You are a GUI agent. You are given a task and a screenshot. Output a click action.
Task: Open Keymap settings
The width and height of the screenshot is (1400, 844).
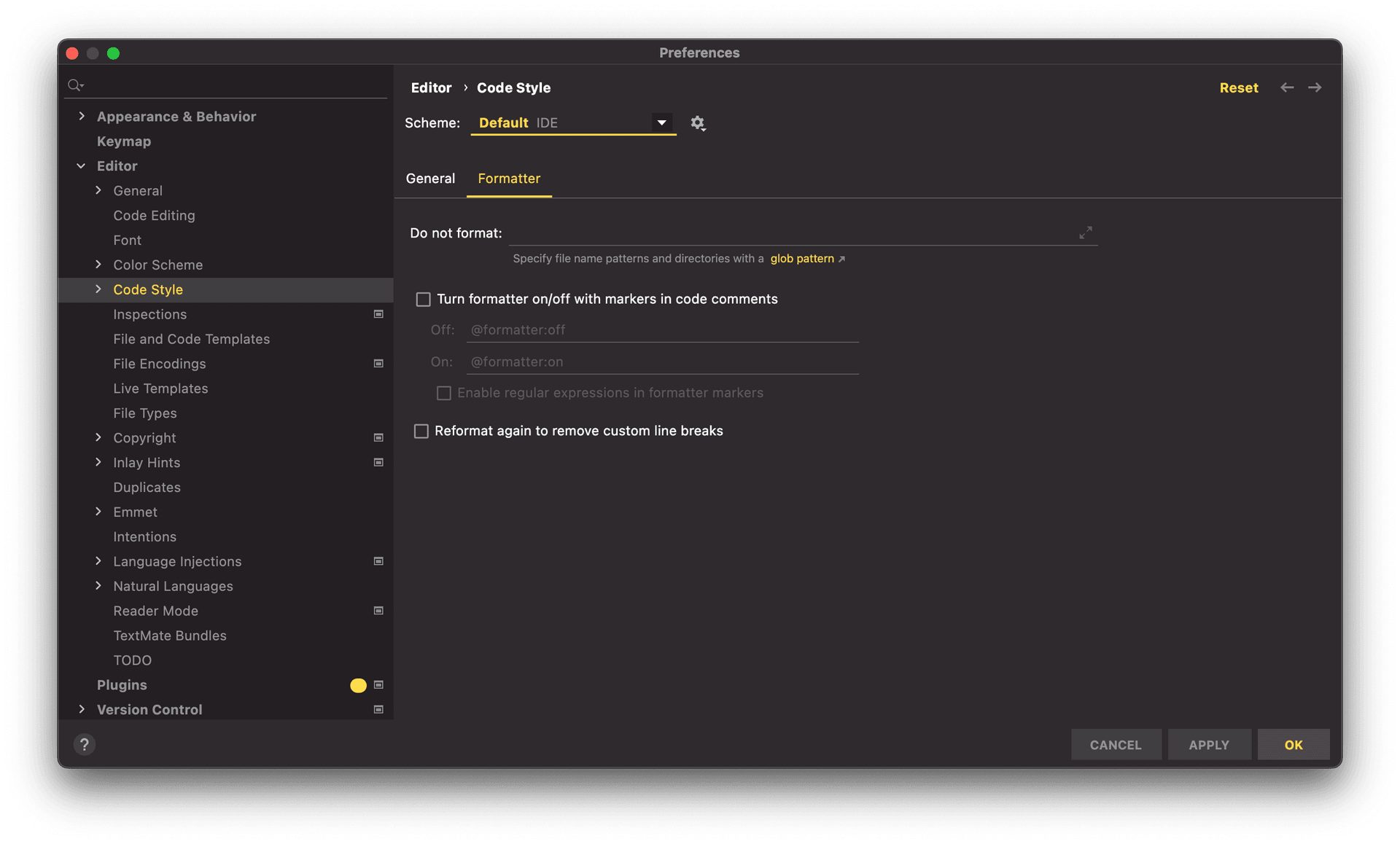coord(124,141)
